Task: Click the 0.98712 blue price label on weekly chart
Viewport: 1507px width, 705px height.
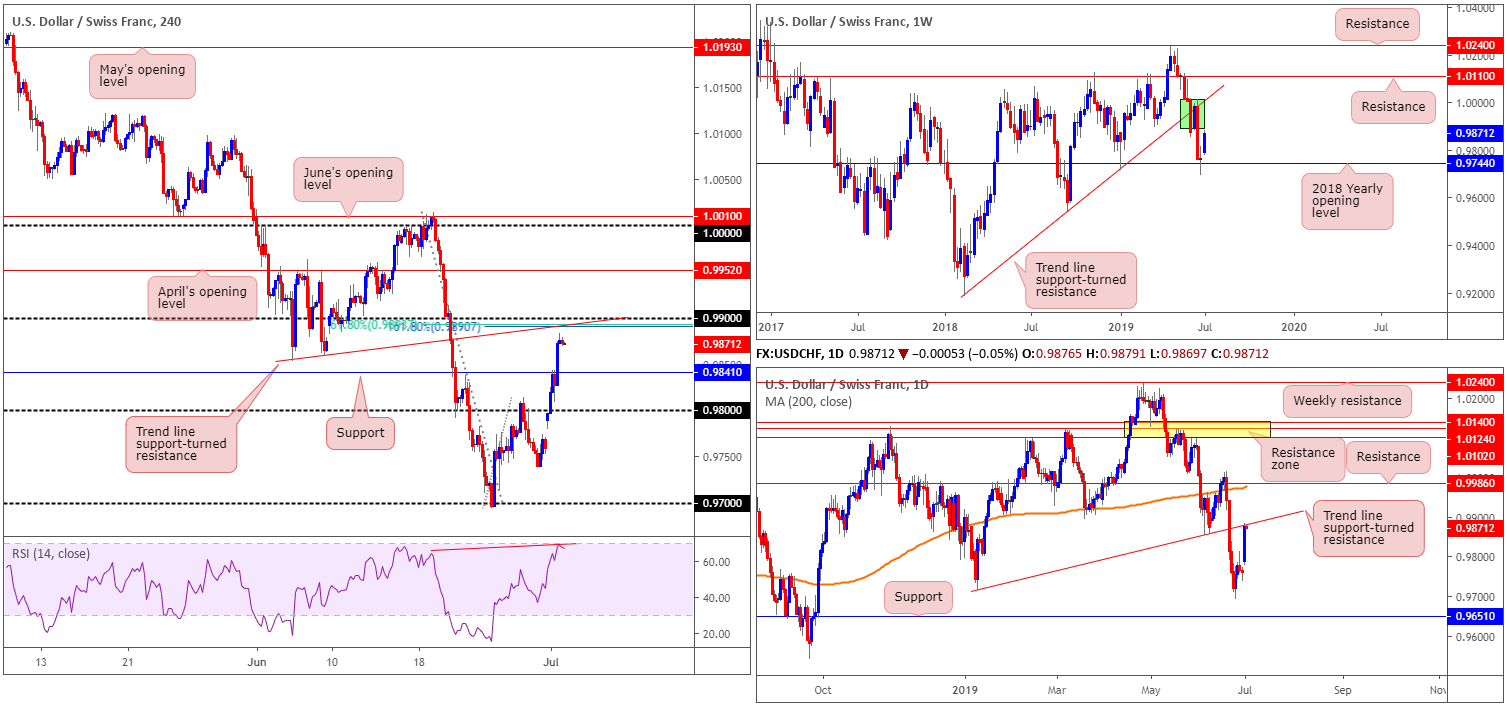Action: tap(1474, 132)
